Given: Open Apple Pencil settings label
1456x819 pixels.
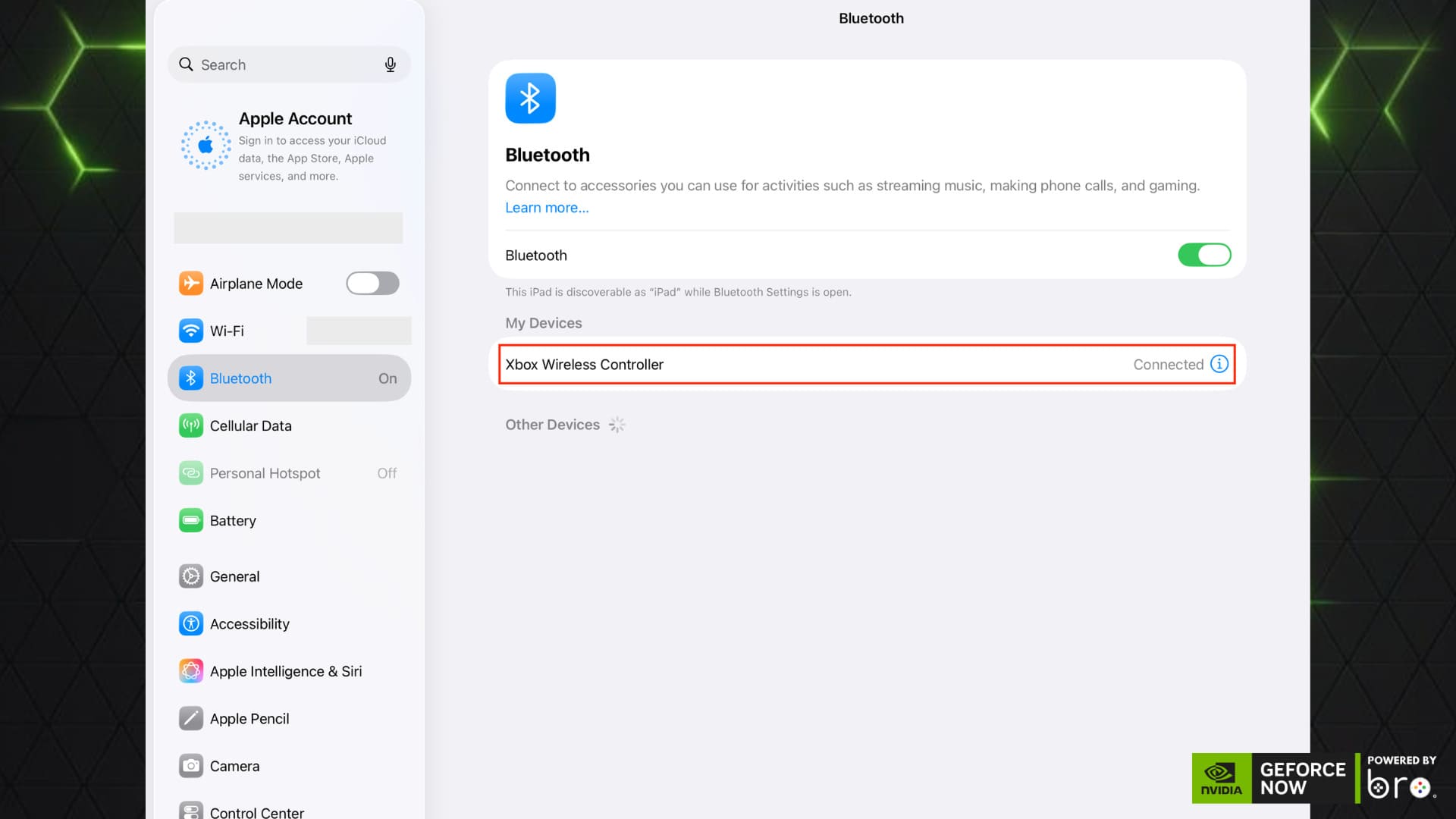Looking at the screenshot, I should click(x=249, y=719).
